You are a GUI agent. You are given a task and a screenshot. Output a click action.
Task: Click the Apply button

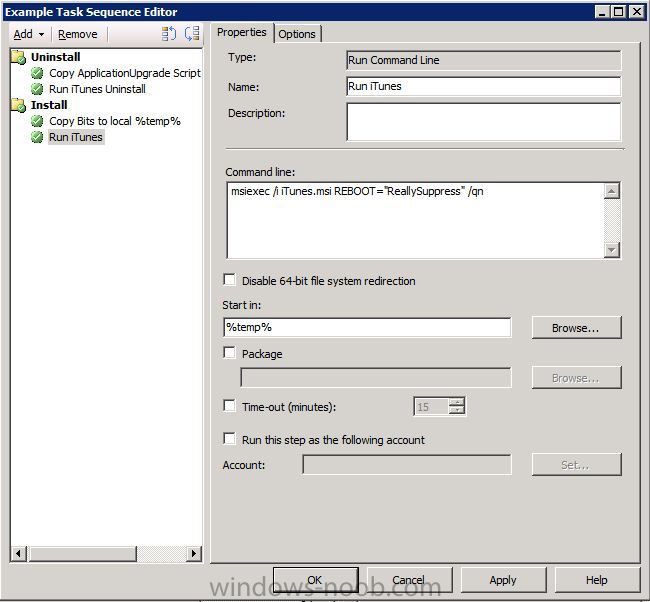(503, 580)
